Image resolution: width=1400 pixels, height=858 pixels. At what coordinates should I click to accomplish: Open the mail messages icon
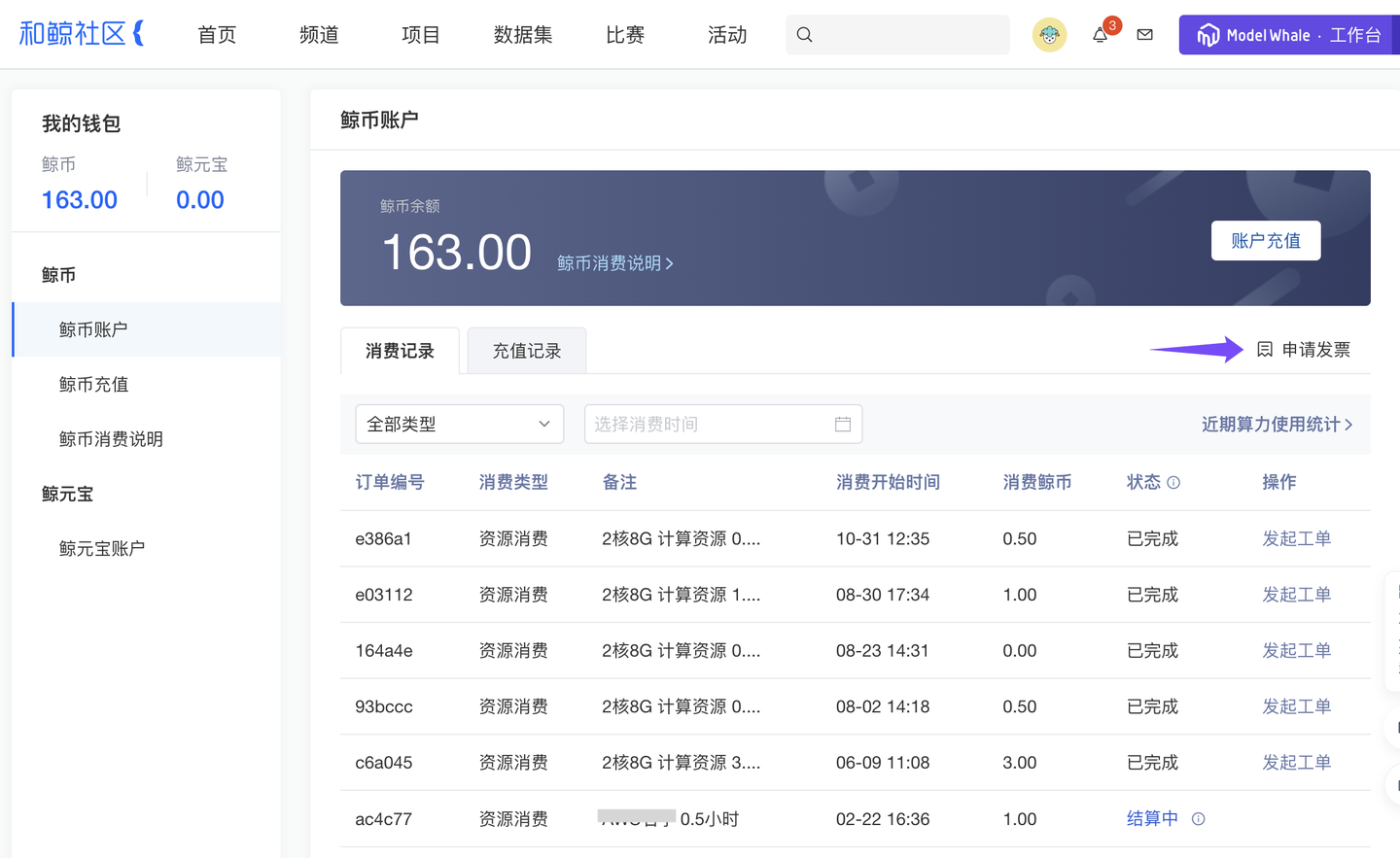click(1145, 35)
